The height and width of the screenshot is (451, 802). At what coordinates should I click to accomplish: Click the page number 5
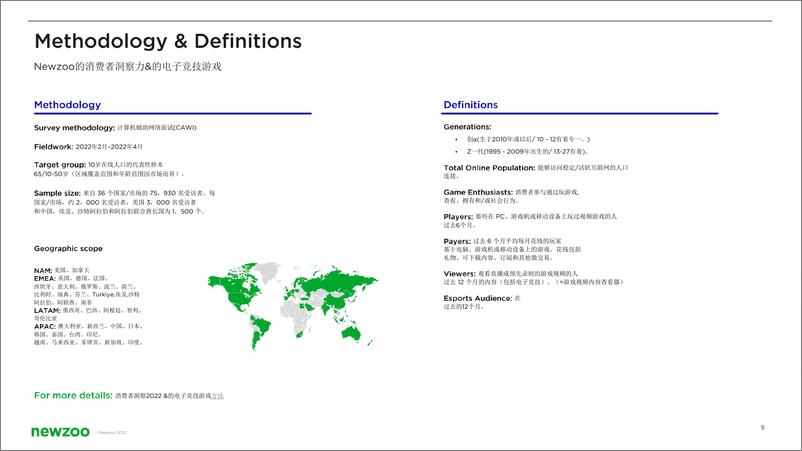tap(762, 427)
